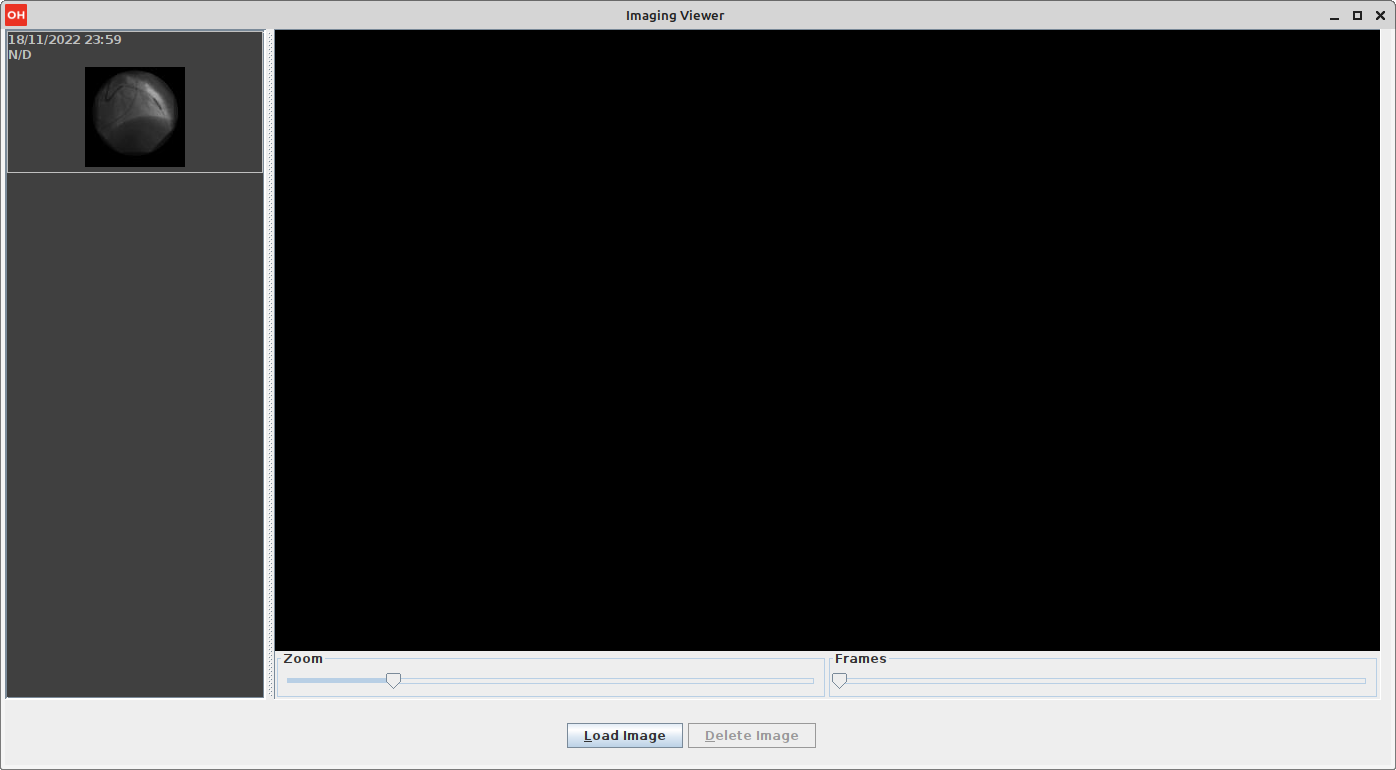Click the 18/11/2022 23:59 date label

[x=65, y=40]
